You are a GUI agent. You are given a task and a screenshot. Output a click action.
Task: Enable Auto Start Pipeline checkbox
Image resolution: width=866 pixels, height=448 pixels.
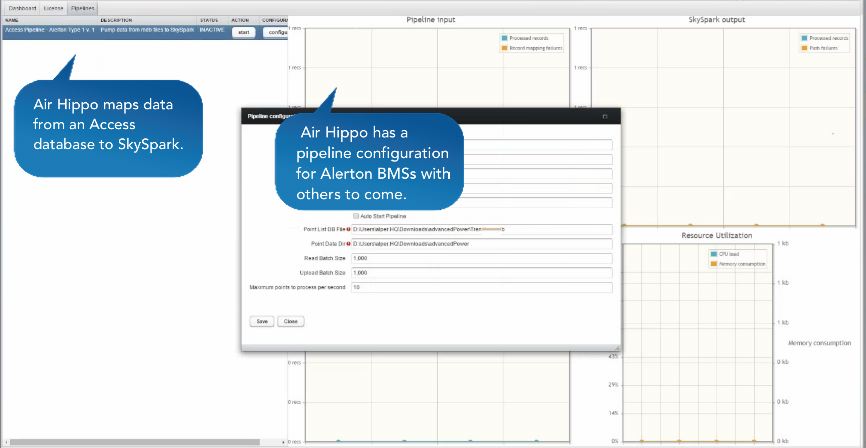coord(356,216)
